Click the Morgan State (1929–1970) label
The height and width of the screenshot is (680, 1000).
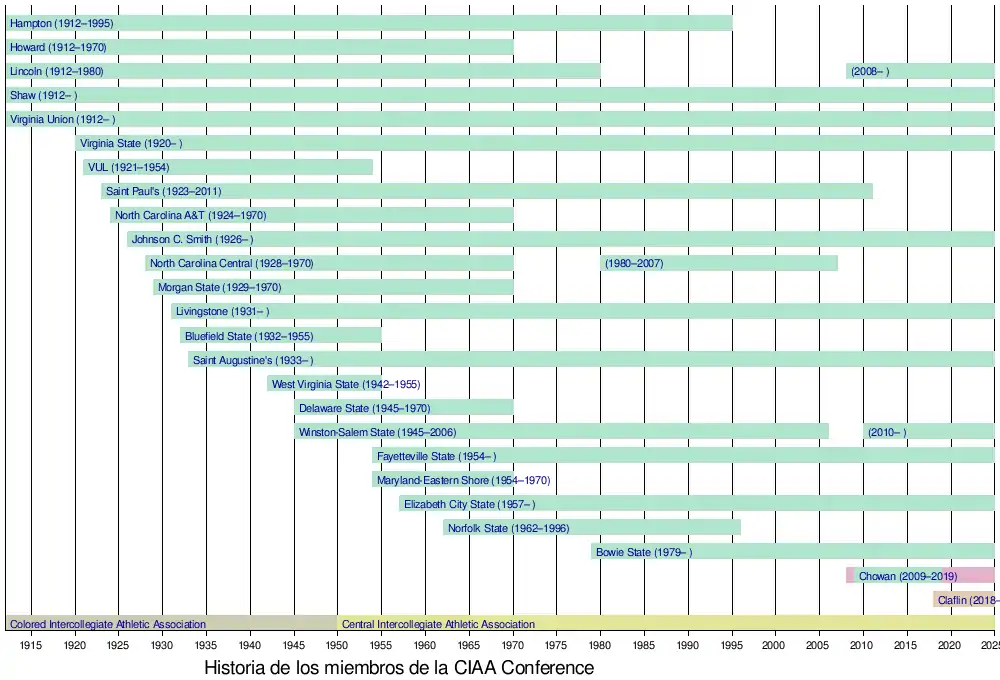click(219, 287)
